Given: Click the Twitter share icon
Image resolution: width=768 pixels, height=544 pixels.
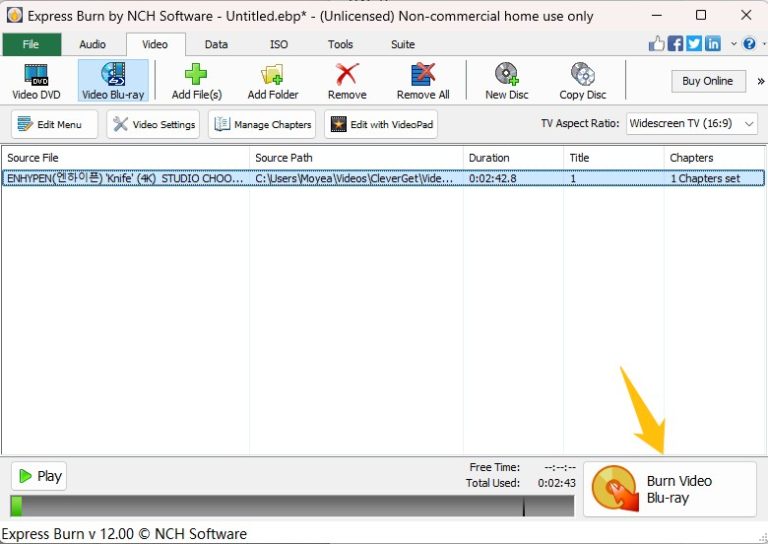Looking at the screenshot, I should [694, 44].
